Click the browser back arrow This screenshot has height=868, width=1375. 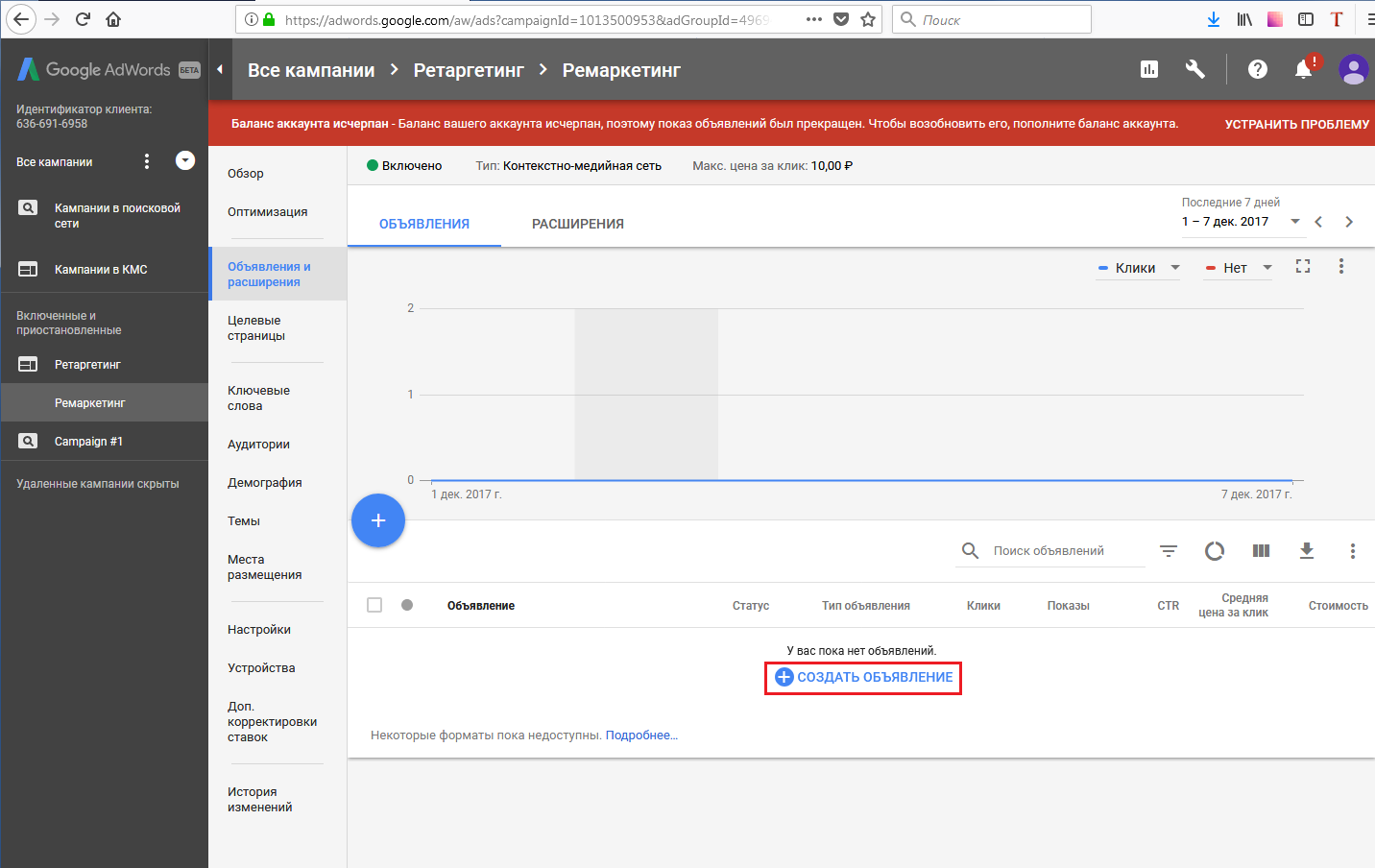tap(21, 19)
